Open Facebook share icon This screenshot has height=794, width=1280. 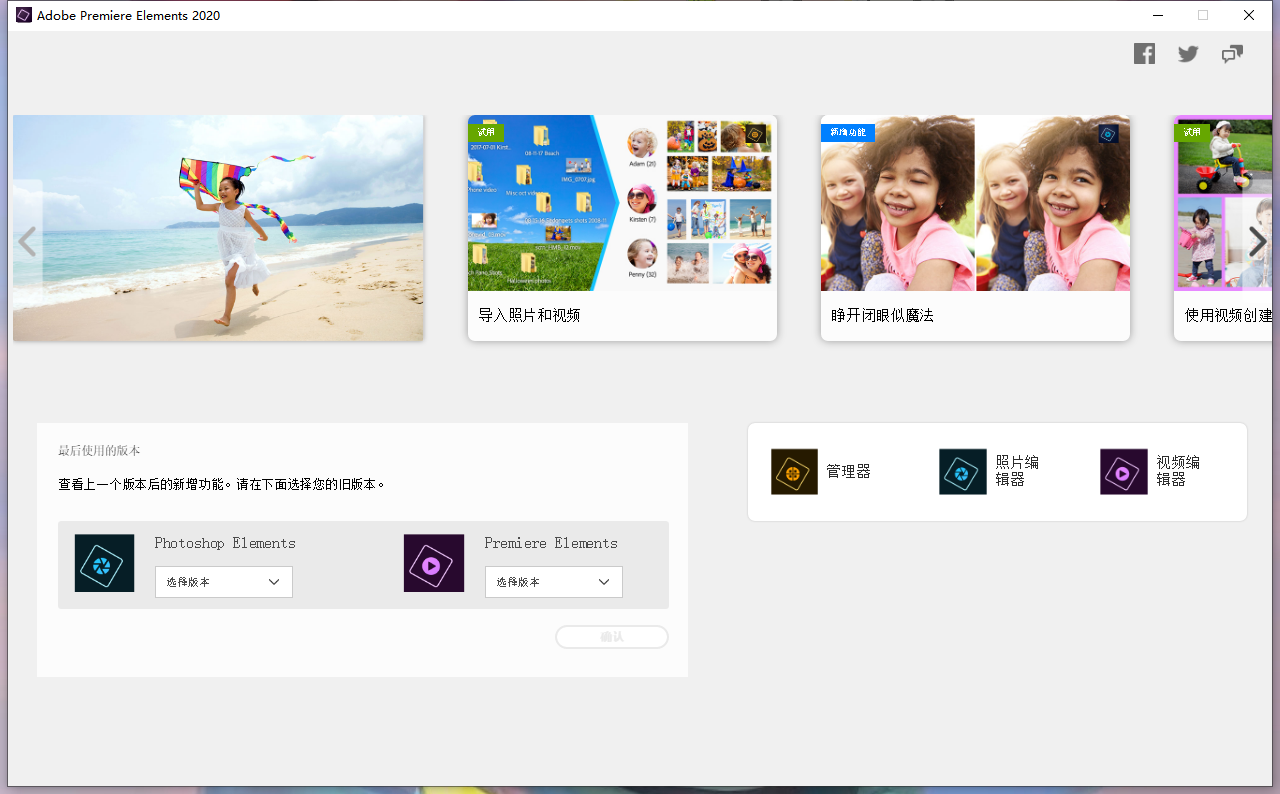[1144, 54]
